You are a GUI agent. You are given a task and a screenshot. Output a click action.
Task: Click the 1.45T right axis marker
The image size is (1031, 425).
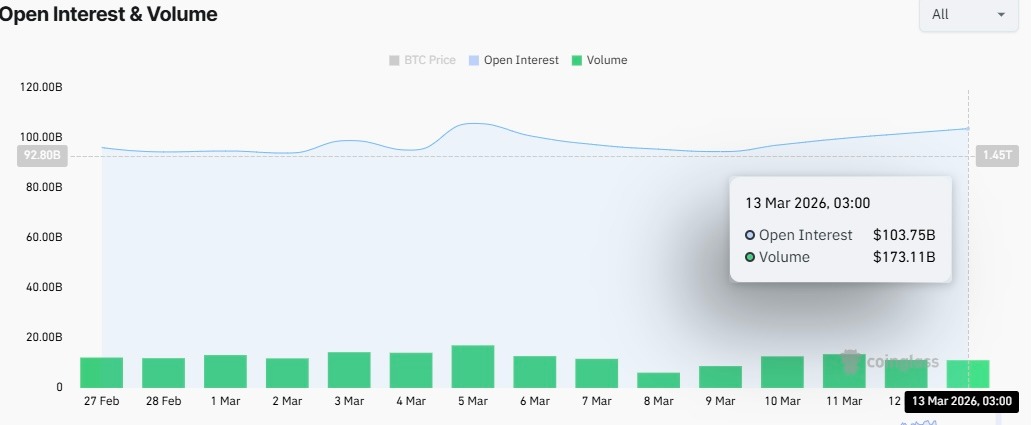coord(997,156)
